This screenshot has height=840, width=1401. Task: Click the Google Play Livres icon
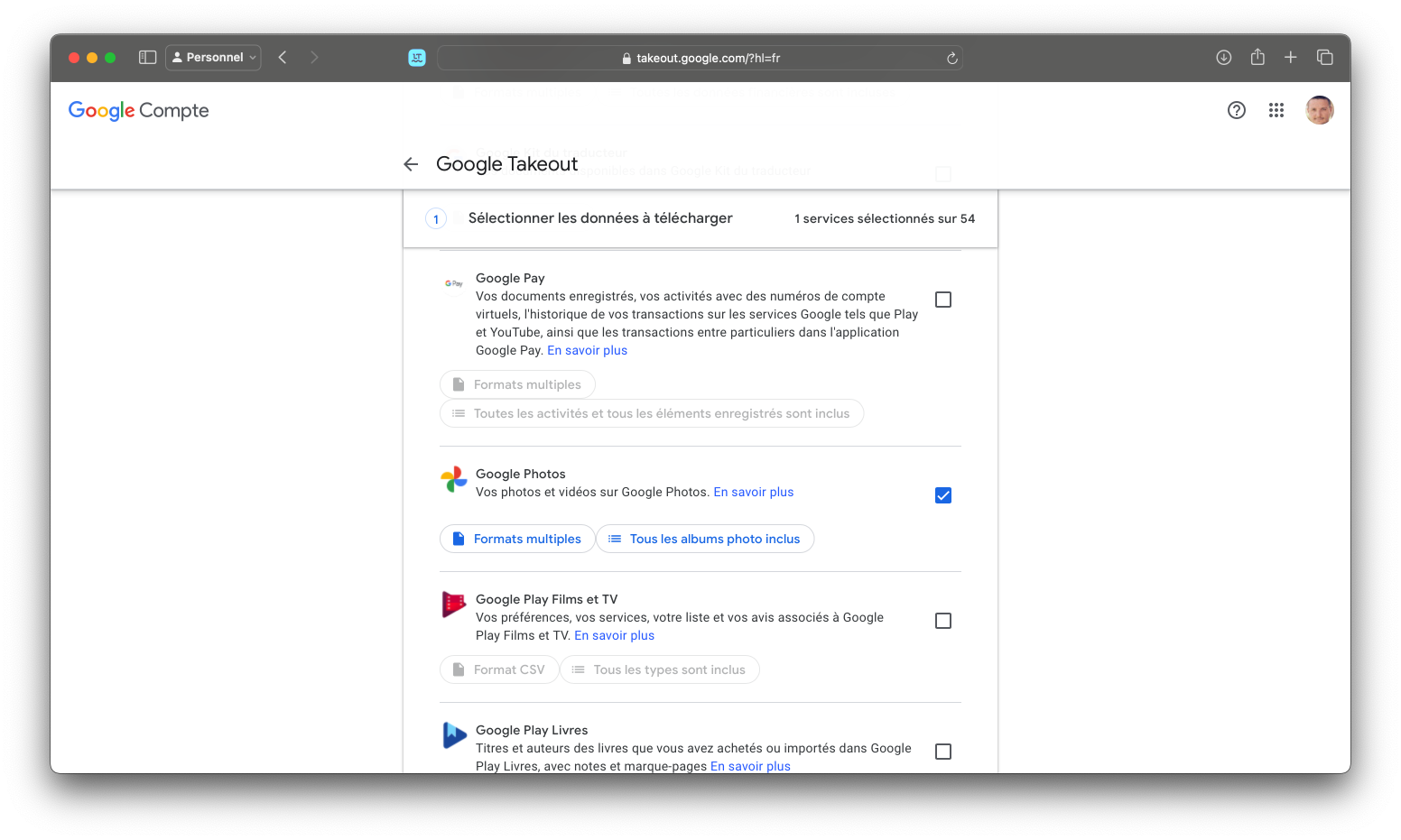point(454,735)
